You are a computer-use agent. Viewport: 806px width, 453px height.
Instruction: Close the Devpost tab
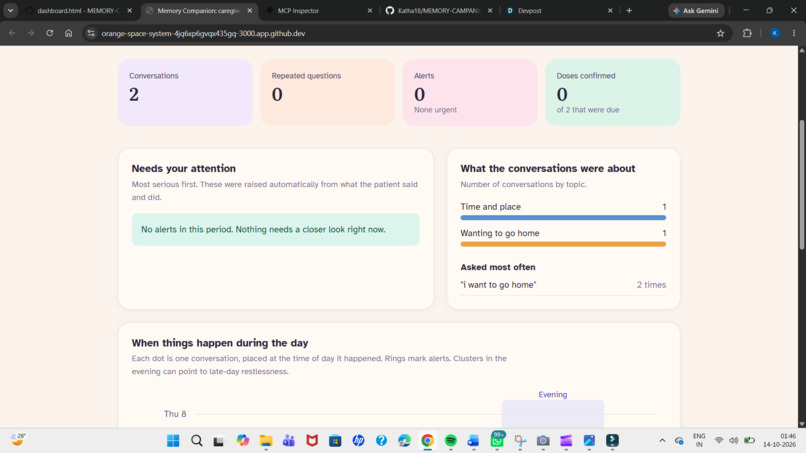pos(610,10)
